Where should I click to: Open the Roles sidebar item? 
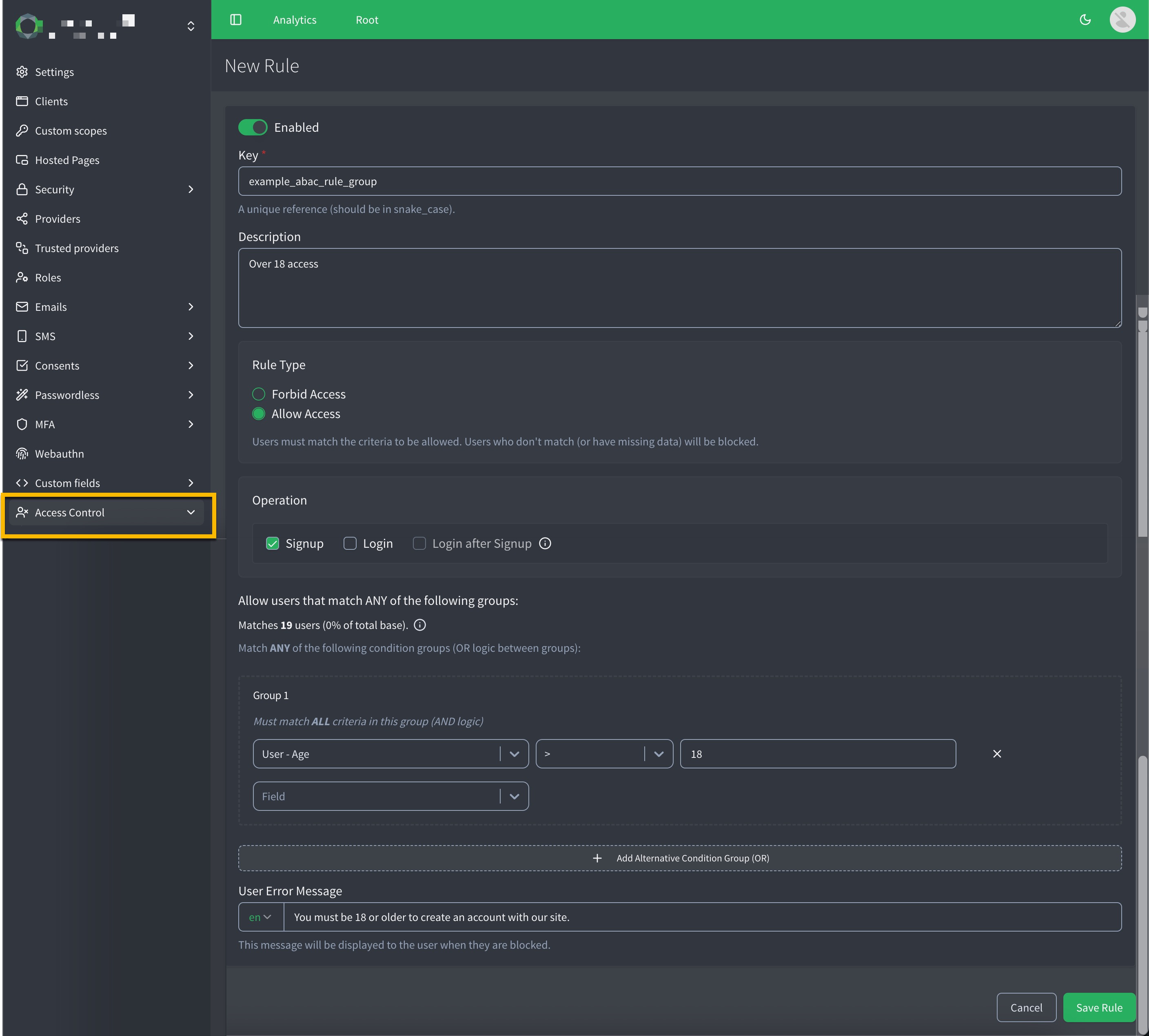tap(48, 278)
